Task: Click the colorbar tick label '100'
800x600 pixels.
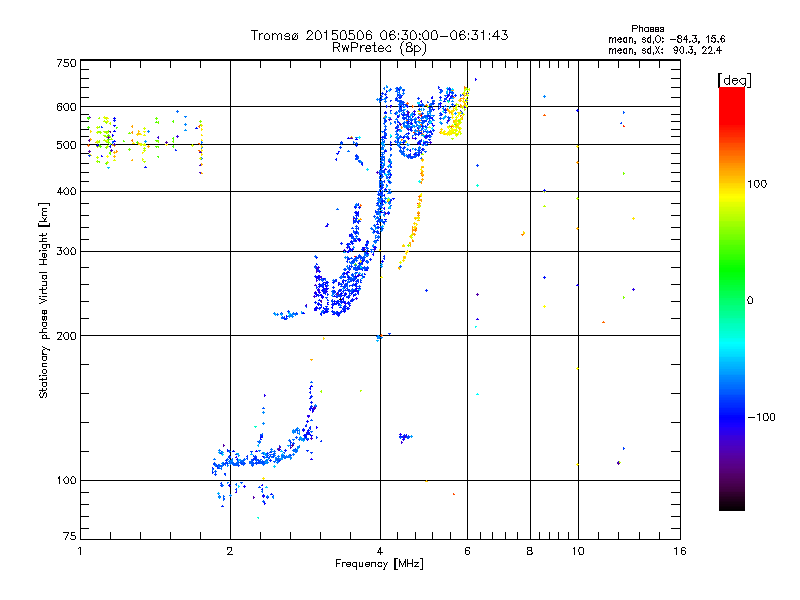Action: click(757, 184)
